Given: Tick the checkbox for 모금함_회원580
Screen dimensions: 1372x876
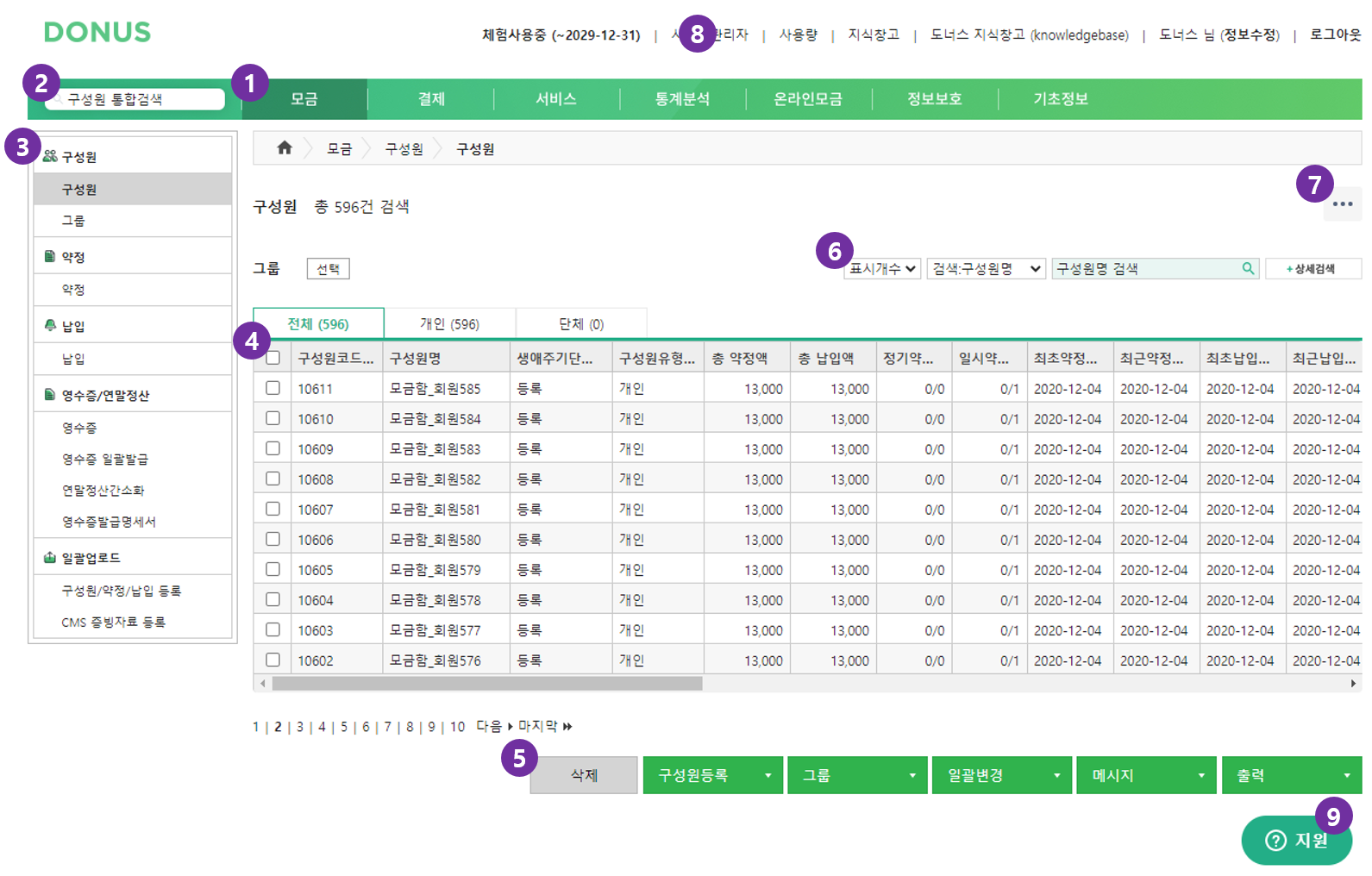Looking at the screenshot, I should [x=273, y=539].
